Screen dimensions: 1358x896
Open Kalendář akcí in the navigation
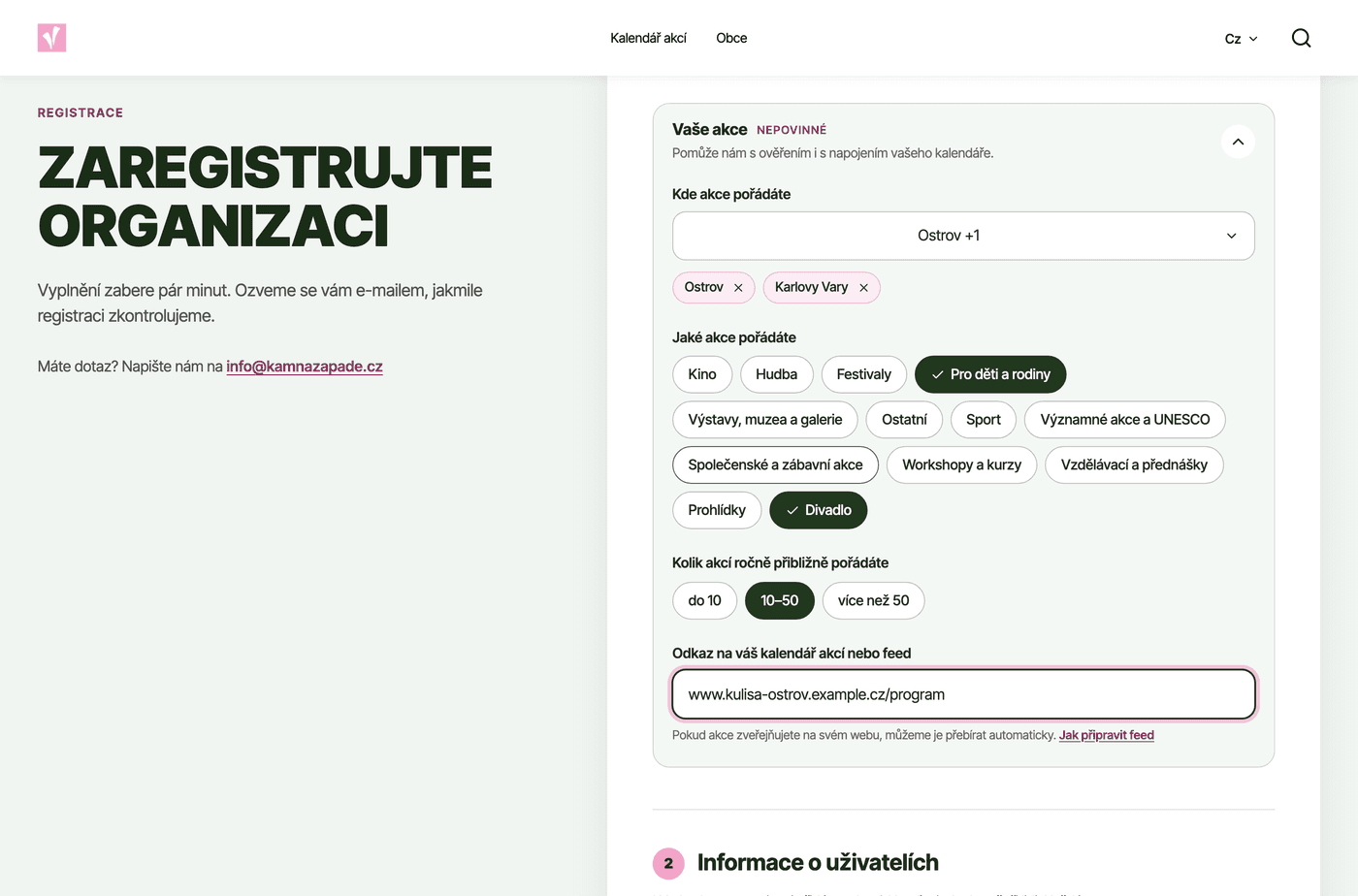[648, 38]
